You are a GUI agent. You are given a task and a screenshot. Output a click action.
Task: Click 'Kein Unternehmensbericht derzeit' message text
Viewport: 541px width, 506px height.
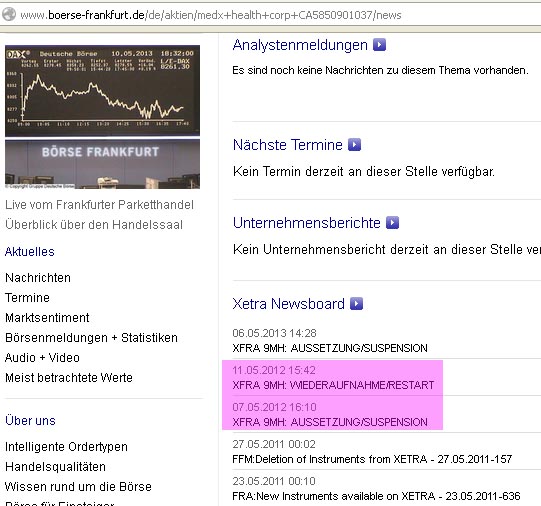click(387, 249)
